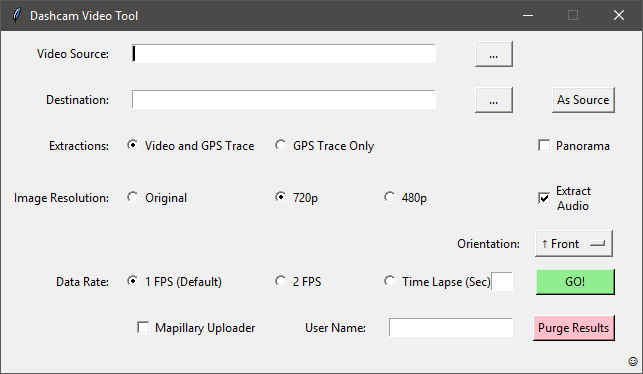Minimize the Dashcam Video Tool window
Image resolution: width=643 pixels, height=374 pixels.
pos(528,16)
